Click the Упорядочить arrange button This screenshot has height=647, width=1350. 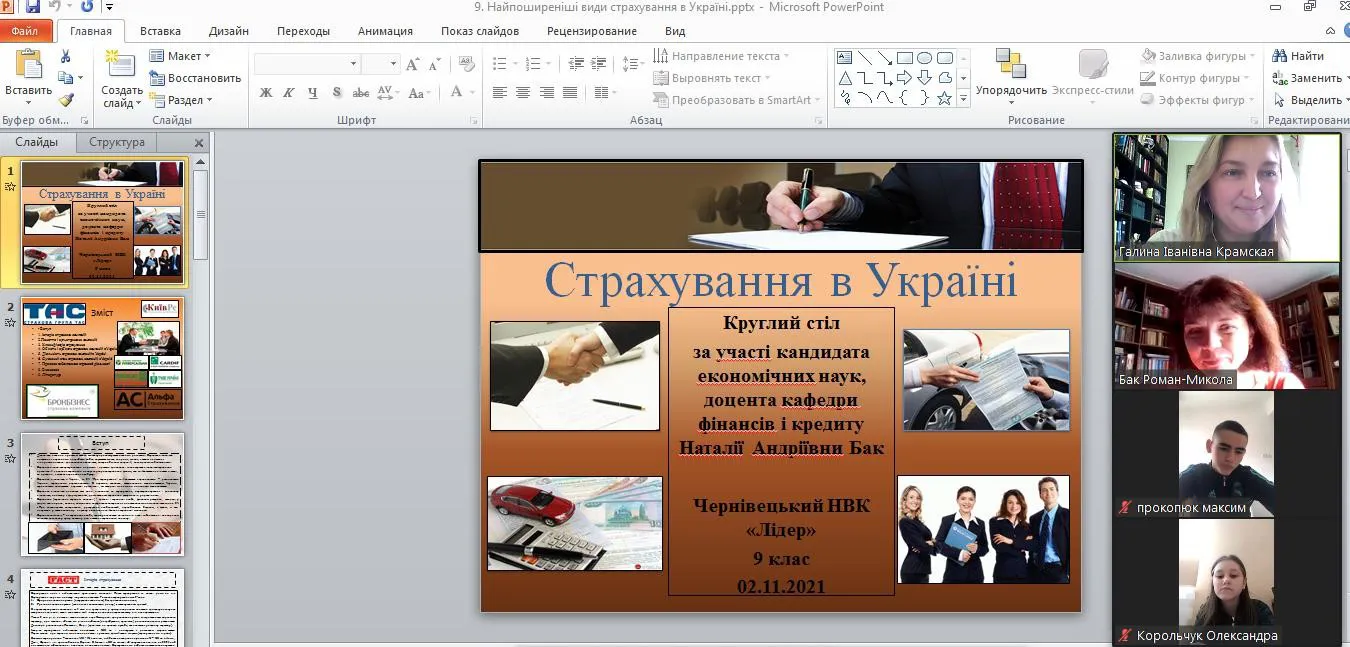[x=1011, y=76]
